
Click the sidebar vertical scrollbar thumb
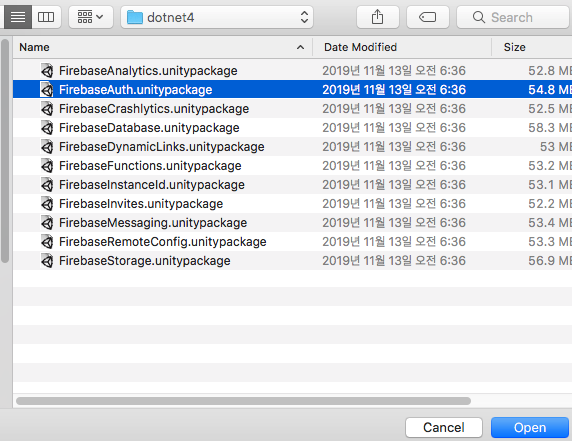(x=5, y=151)
